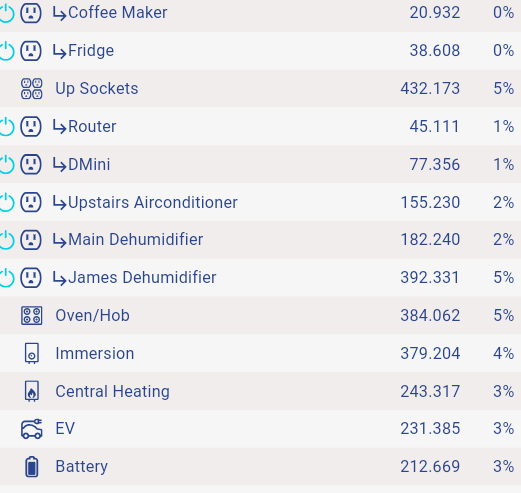
Task: Toggle DMini power button
Action: click(7, 164)
